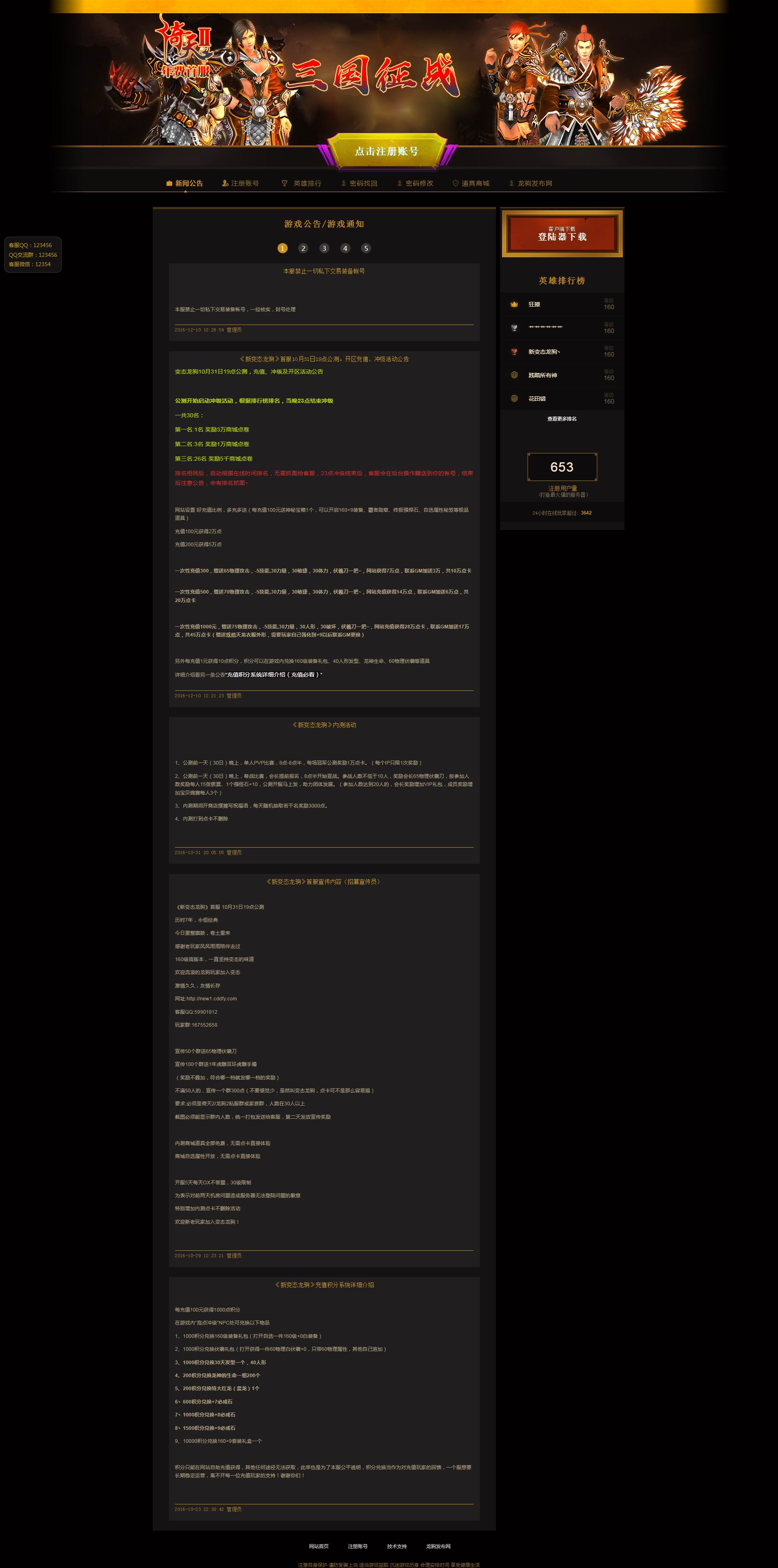Screen dimensions: 778x1568
Task: Click timestamp 2016-12-10 12:26:54
Action: click(199, 330)
